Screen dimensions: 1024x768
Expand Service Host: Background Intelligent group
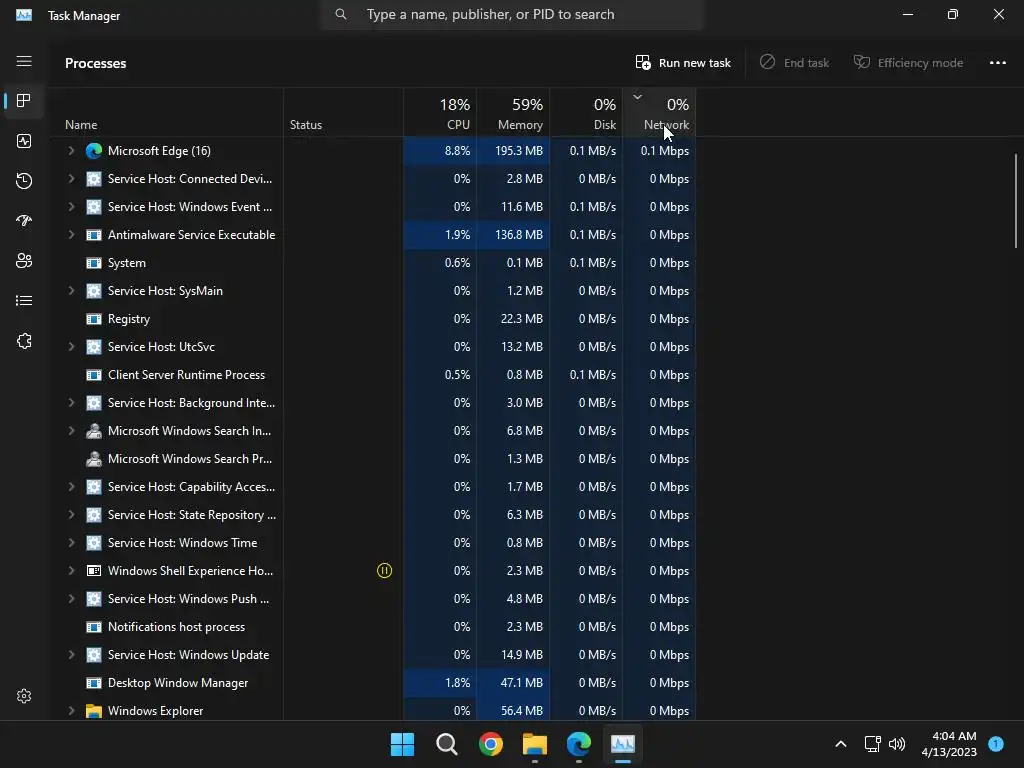(x=71, y=403)
